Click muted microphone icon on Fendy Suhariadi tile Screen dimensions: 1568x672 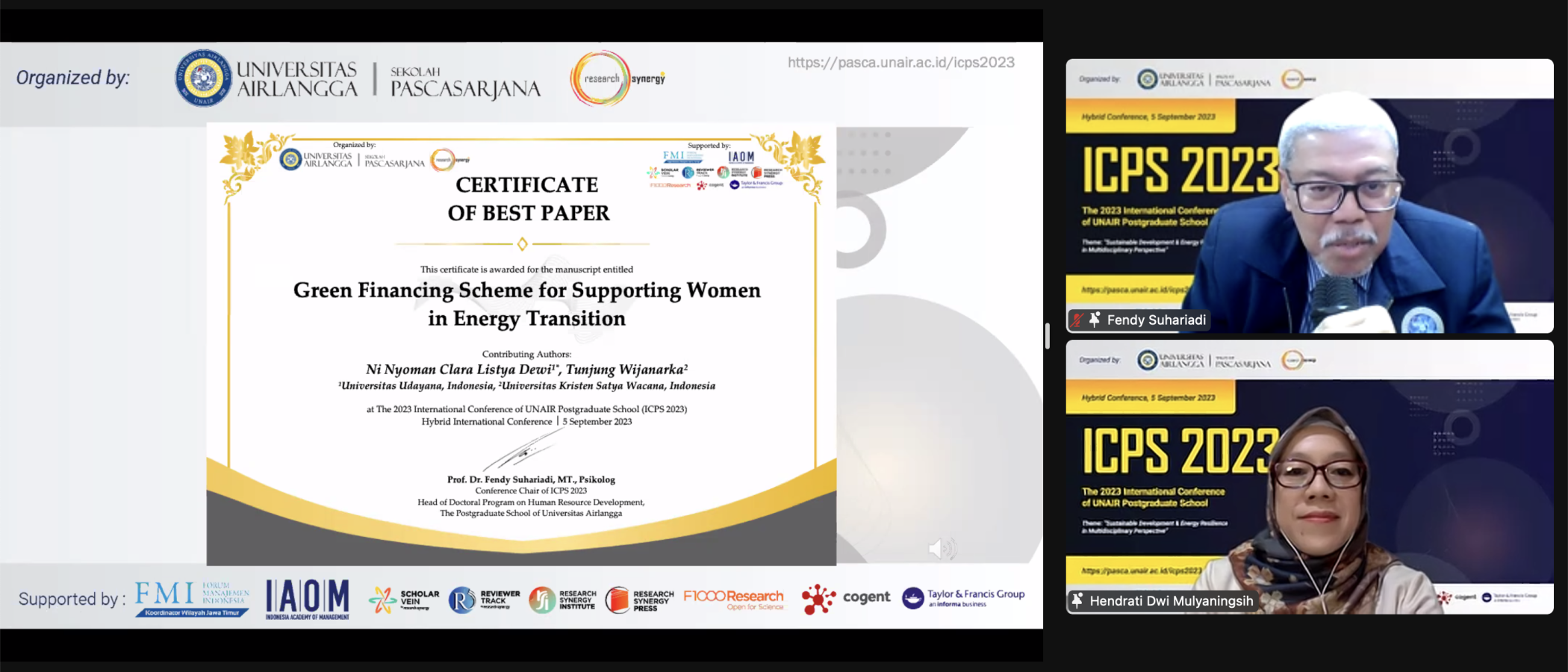(1077, 320)
